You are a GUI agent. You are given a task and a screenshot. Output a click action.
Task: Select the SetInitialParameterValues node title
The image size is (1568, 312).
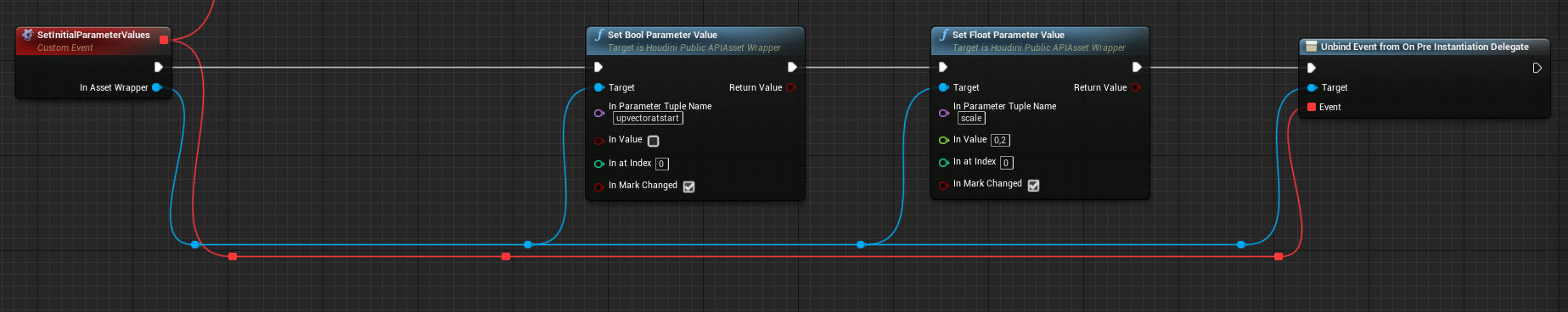[93, 35]
